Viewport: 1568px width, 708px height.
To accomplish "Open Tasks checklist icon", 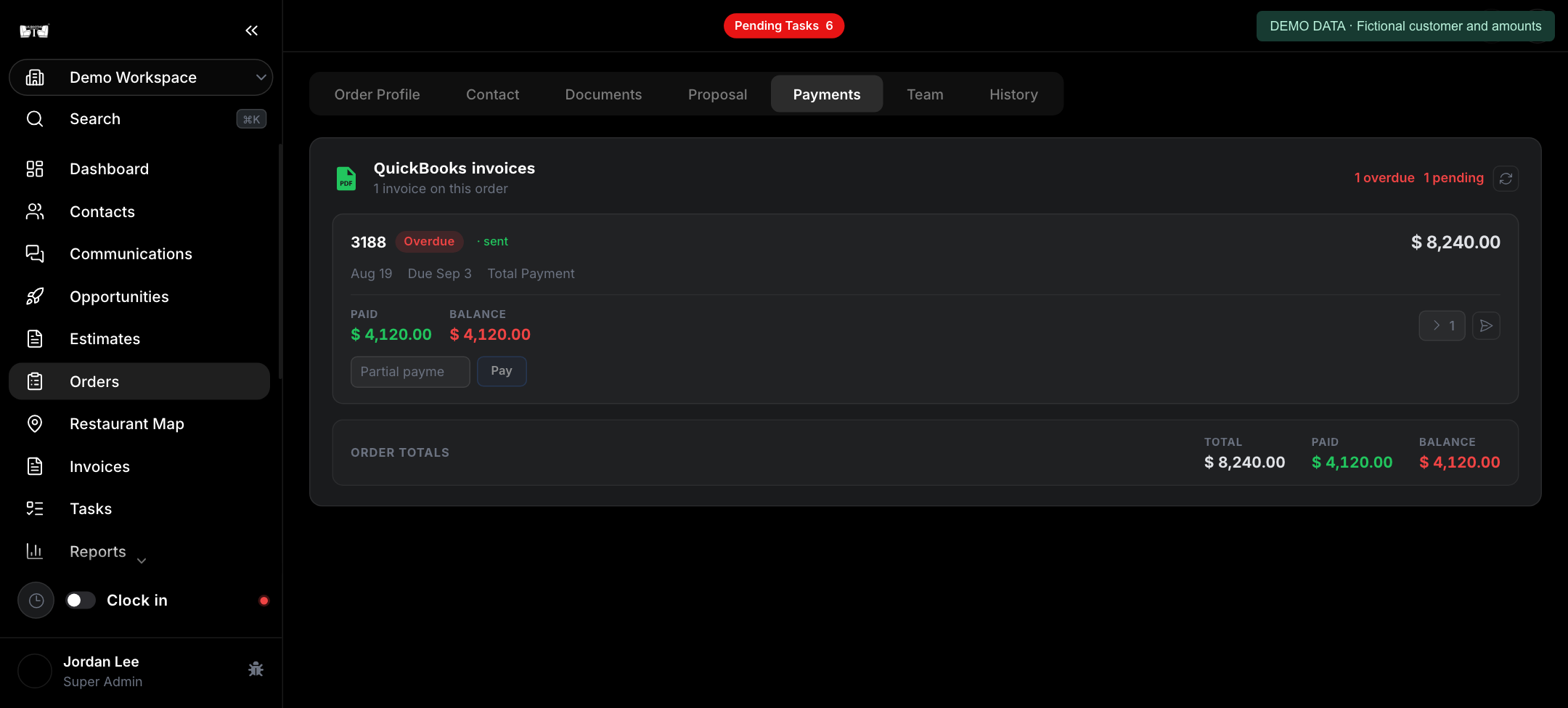I will pos(35,508).
